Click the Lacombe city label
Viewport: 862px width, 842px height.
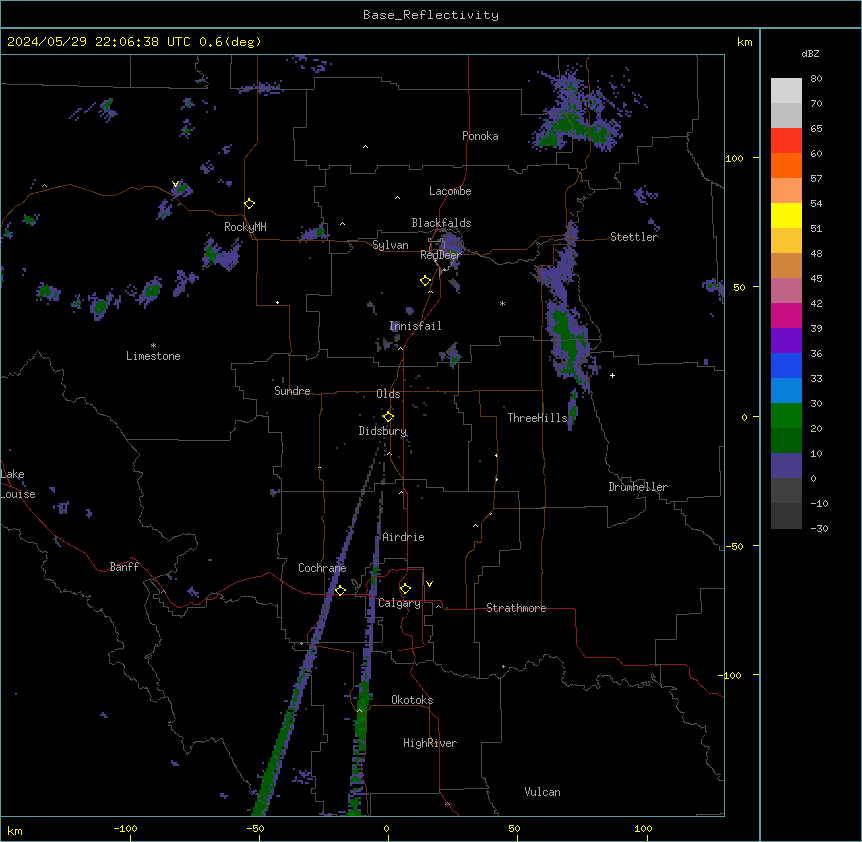point(450,191)
